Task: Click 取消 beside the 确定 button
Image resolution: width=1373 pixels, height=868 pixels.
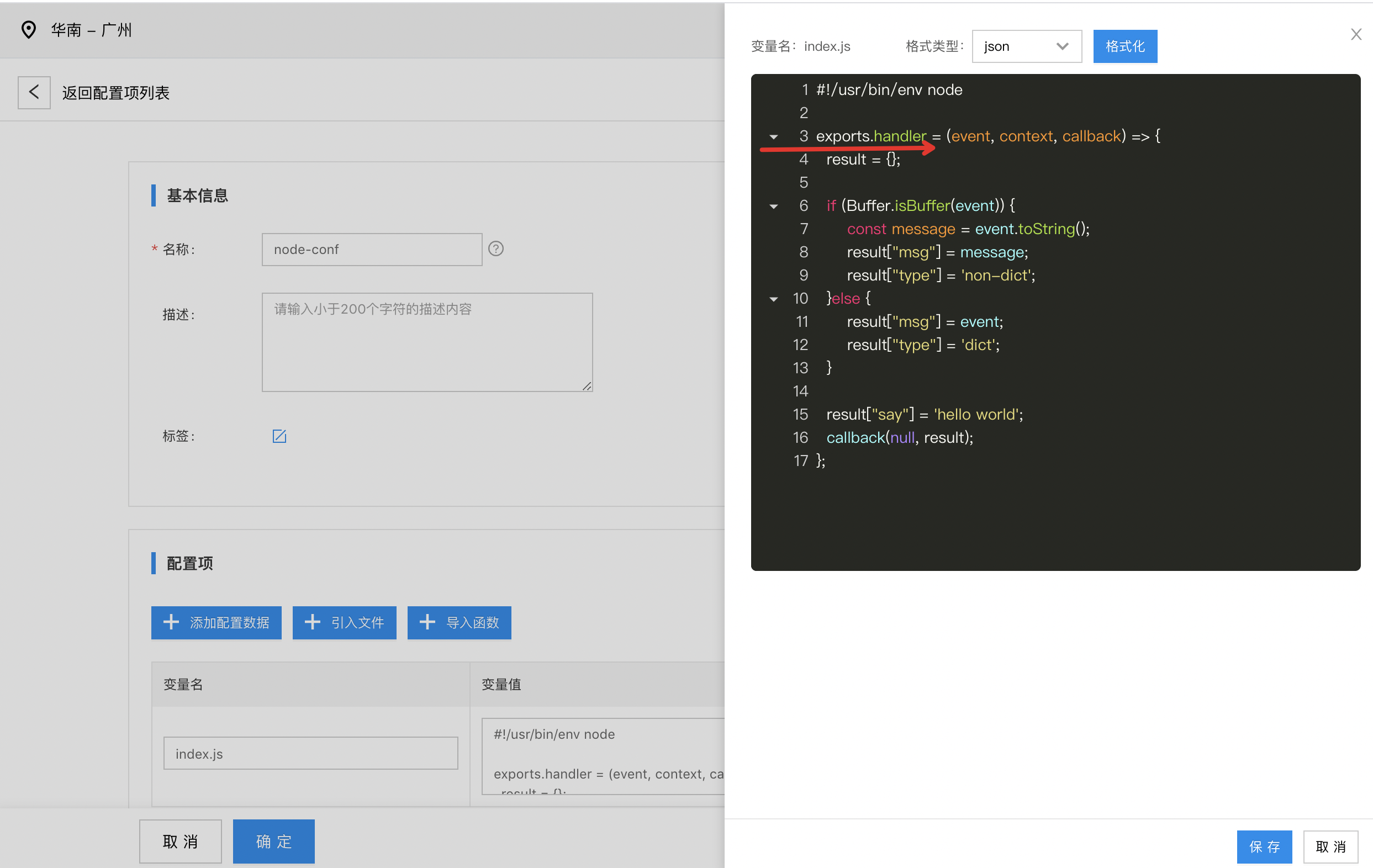Action: (x=180, y=840)
